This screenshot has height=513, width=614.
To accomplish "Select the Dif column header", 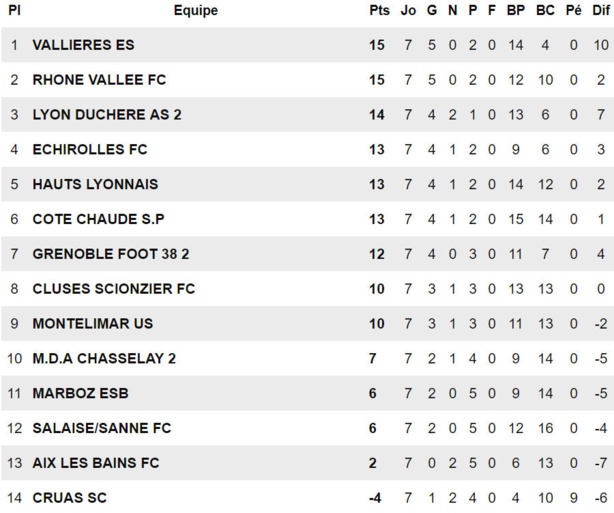I will click(599, 11).
